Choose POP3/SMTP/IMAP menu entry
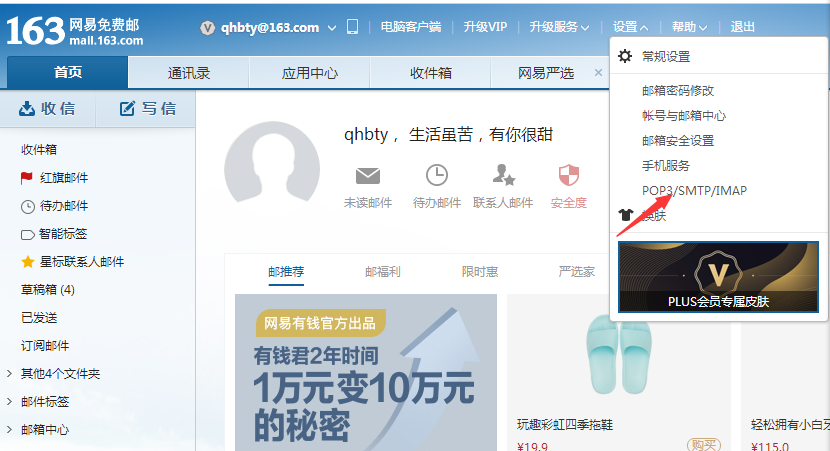This screenshot has height=451, width=830. click(x=694, y=191)
